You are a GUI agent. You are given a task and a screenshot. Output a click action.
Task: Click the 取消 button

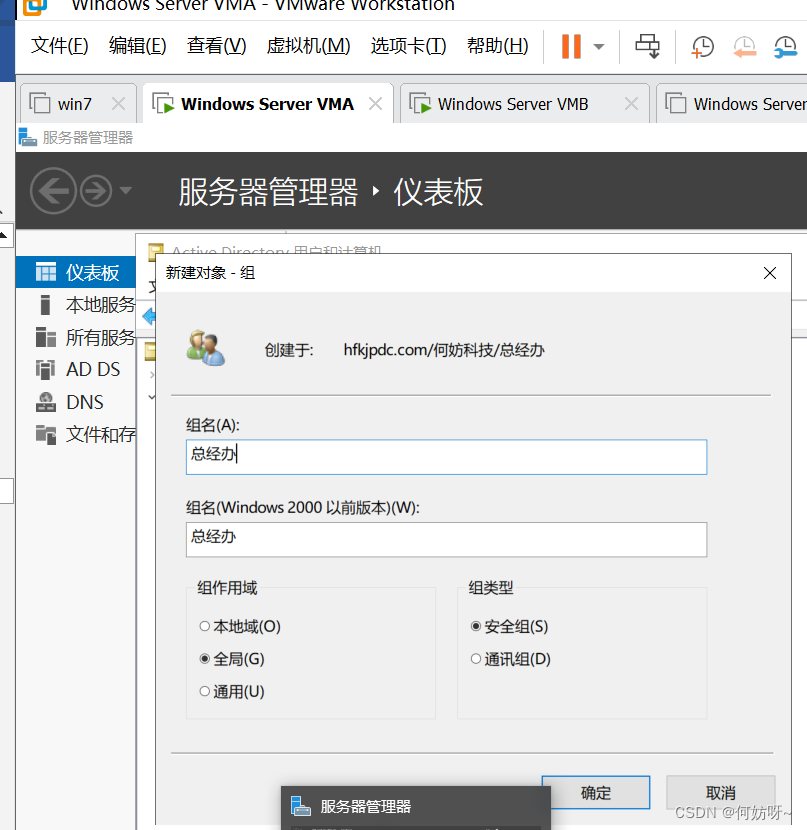pos(720,792)
